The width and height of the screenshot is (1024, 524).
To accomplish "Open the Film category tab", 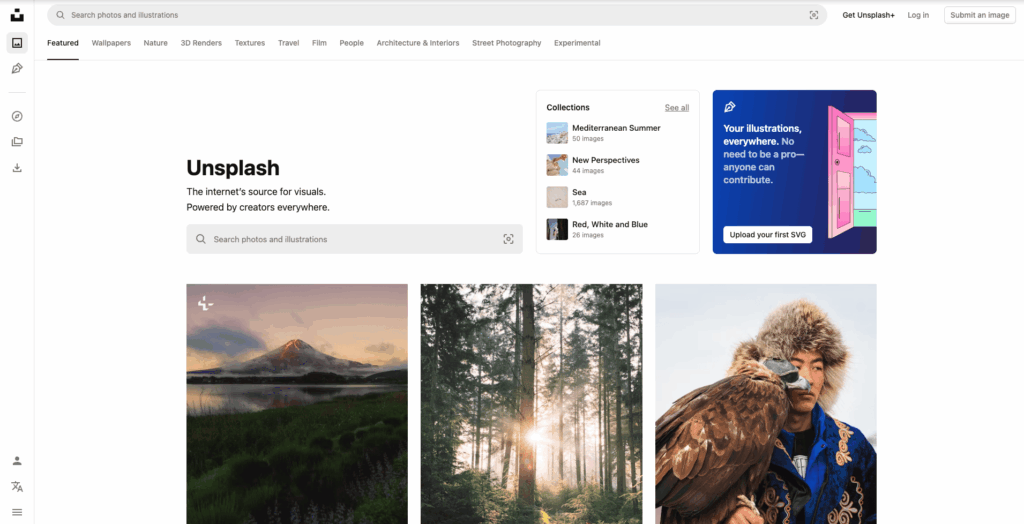I will click(x=319, y=43).
